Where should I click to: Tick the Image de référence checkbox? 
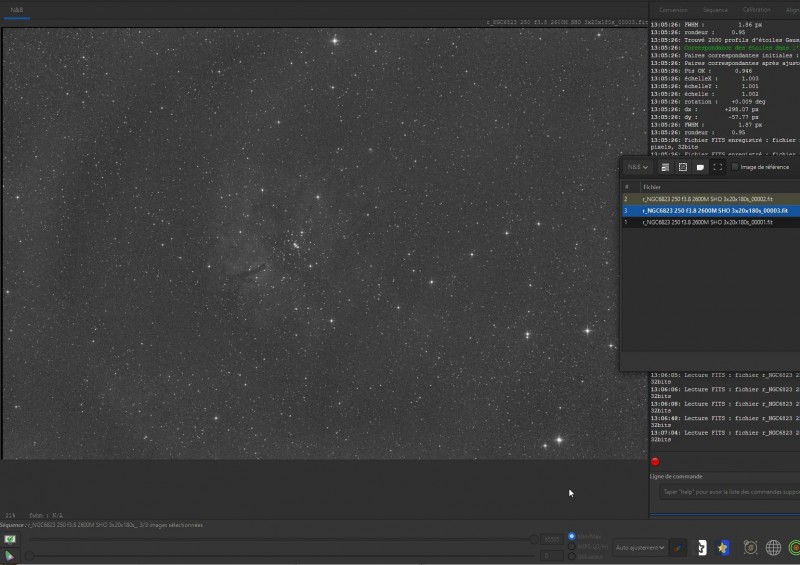[x=735, y=167]
